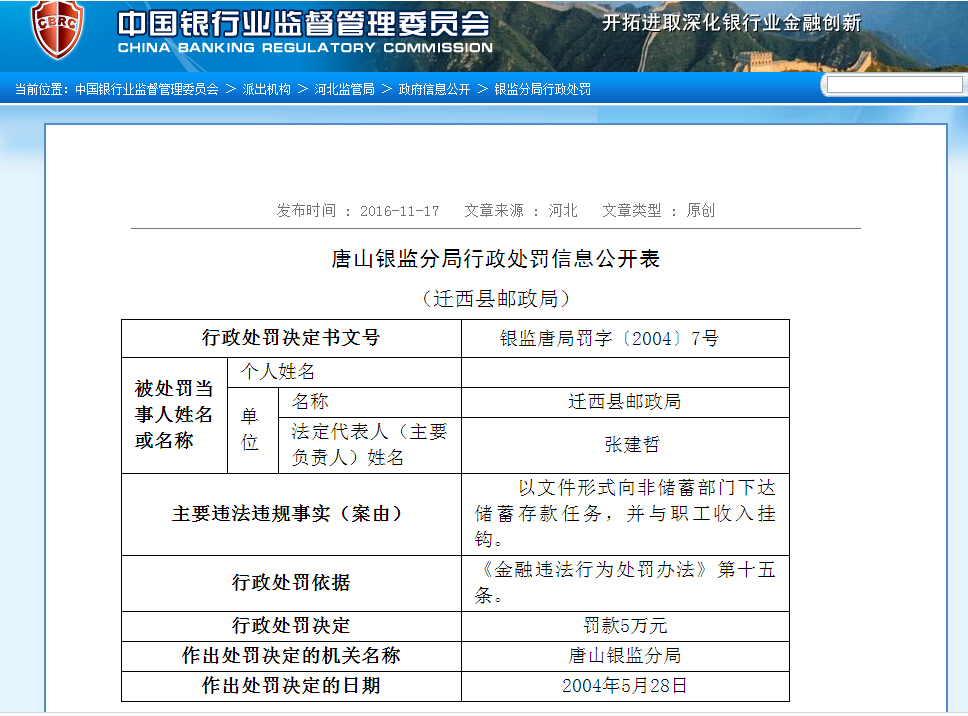Click label 发布时间

306,210
